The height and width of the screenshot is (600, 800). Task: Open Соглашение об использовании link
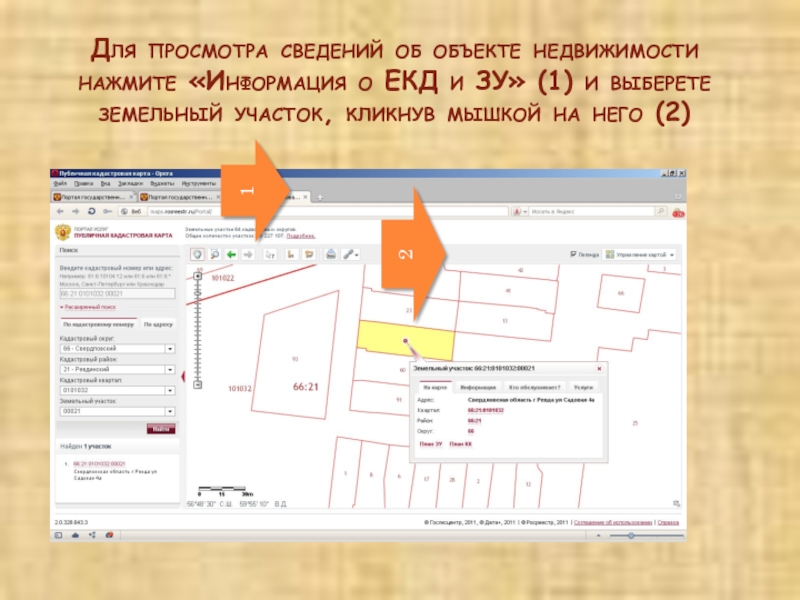pos(613,522)
